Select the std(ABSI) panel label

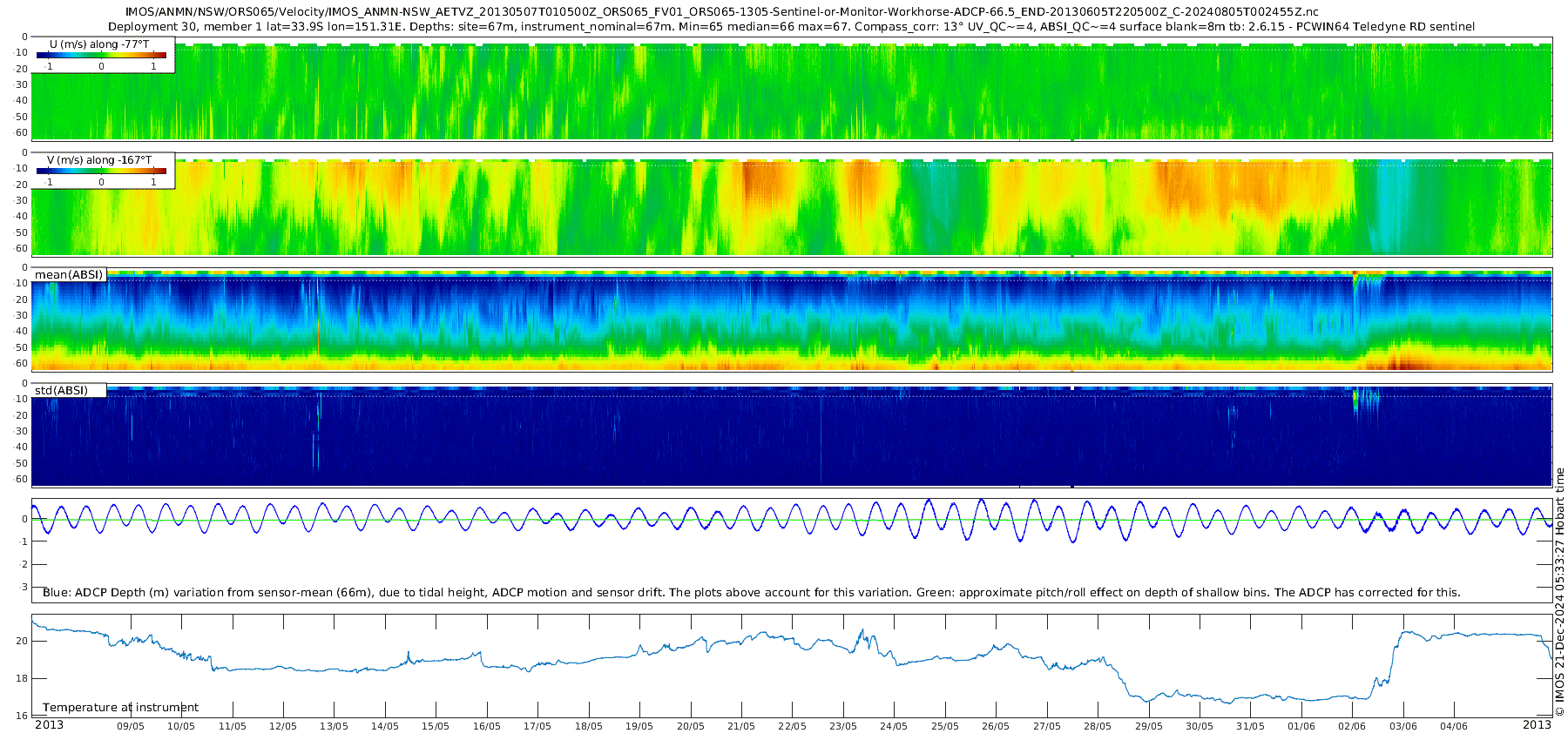coord(61,391)
